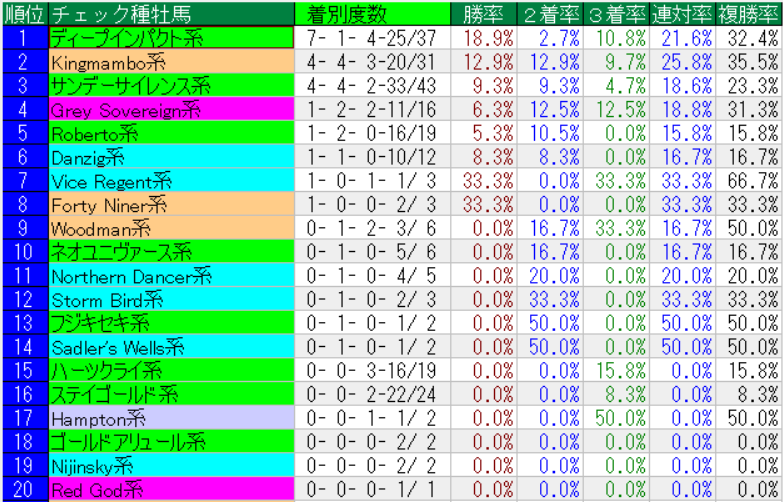Choose the Roberto系 sire line

pyautogui.click(x=170, y=133)
